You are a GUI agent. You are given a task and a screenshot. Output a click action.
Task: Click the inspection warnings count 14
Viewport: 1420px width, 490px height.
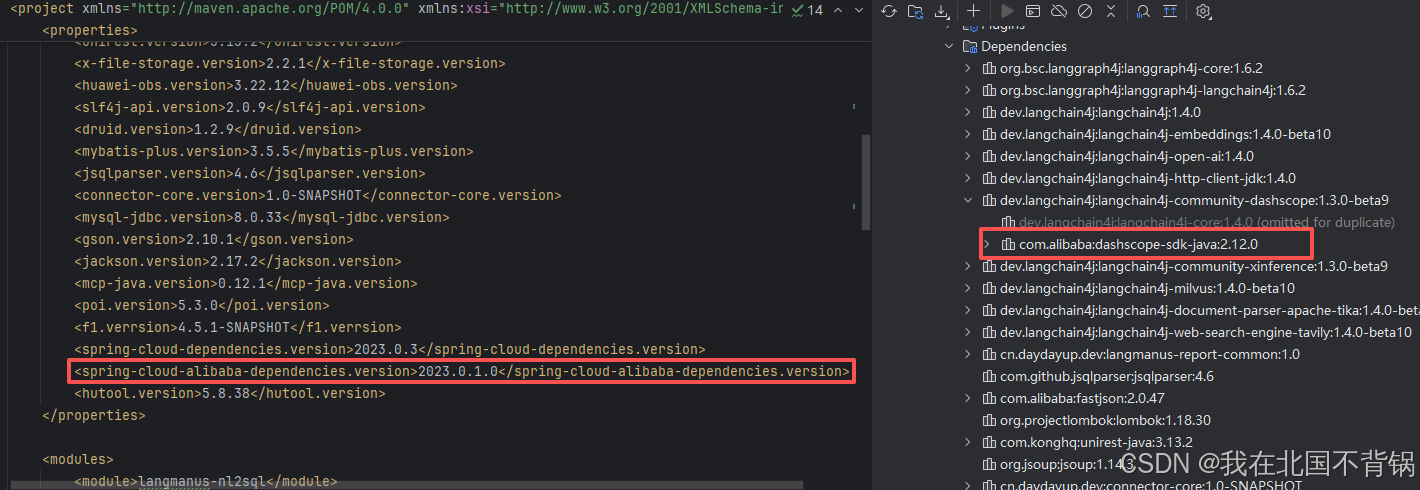click(807, 10)
